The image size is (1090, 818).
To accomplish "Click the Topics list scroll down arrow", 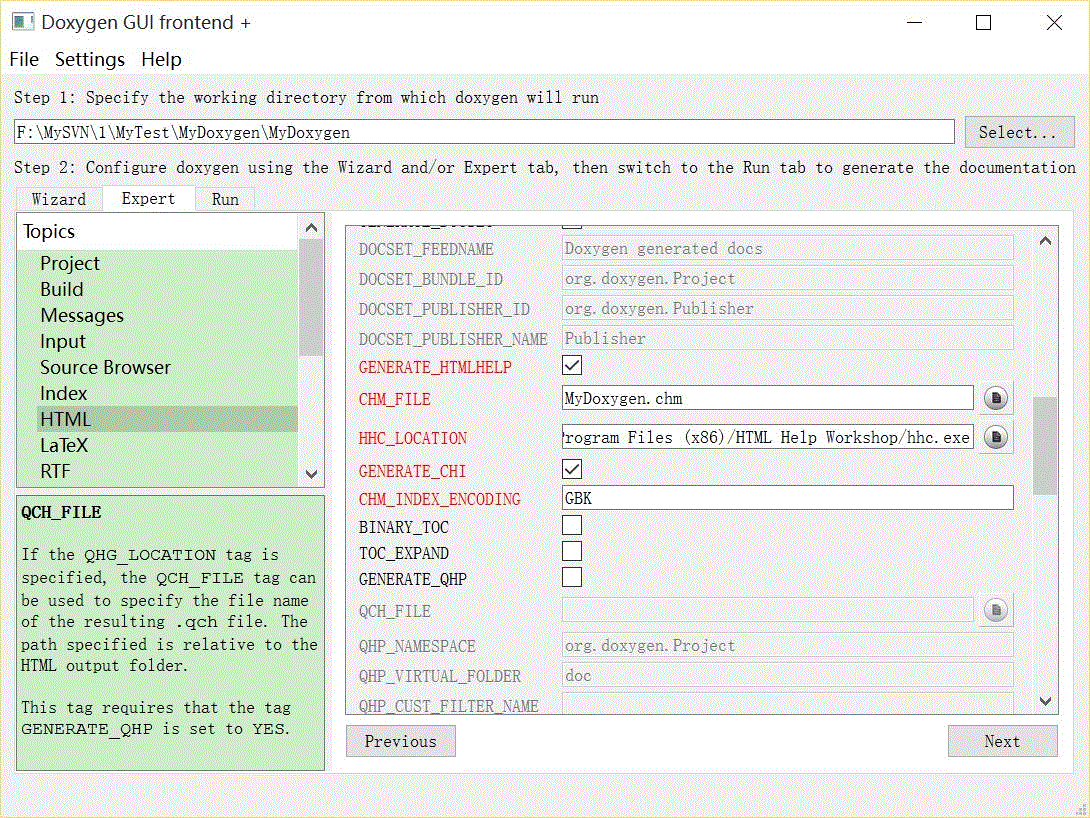I will (x=311, y=474).
